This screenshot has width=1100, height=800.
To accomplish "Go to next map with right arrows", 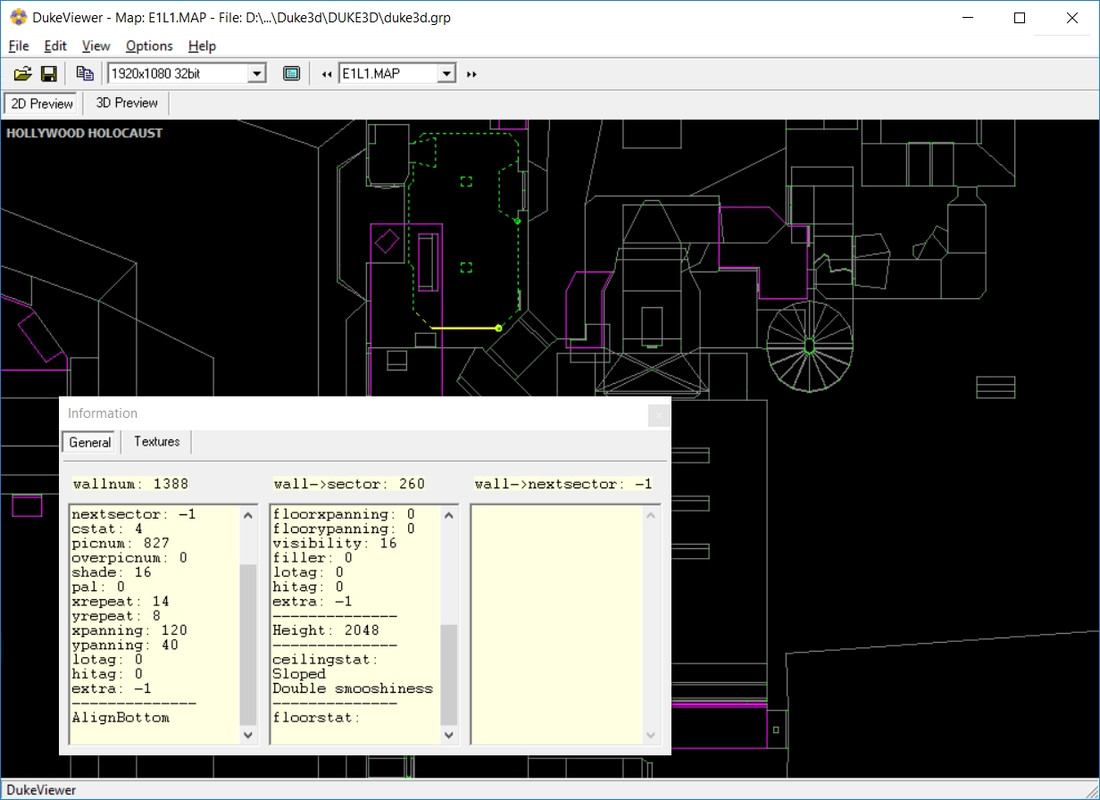I will (472, 74).
